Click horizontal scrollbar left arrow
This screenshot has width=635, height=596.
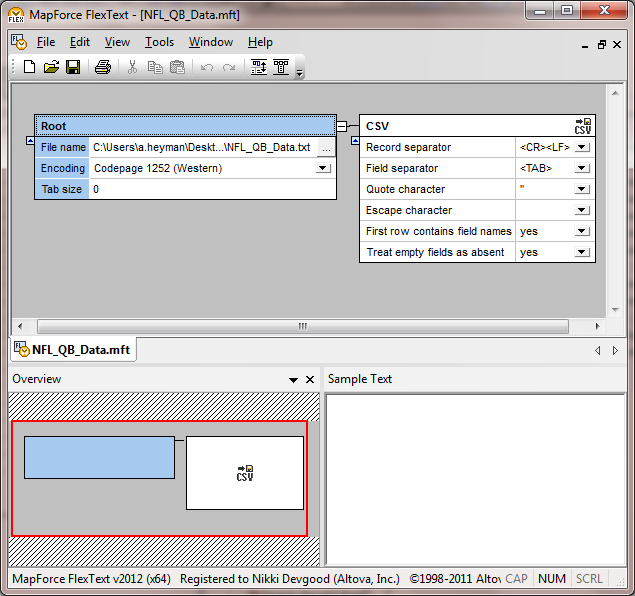point(20,326)
